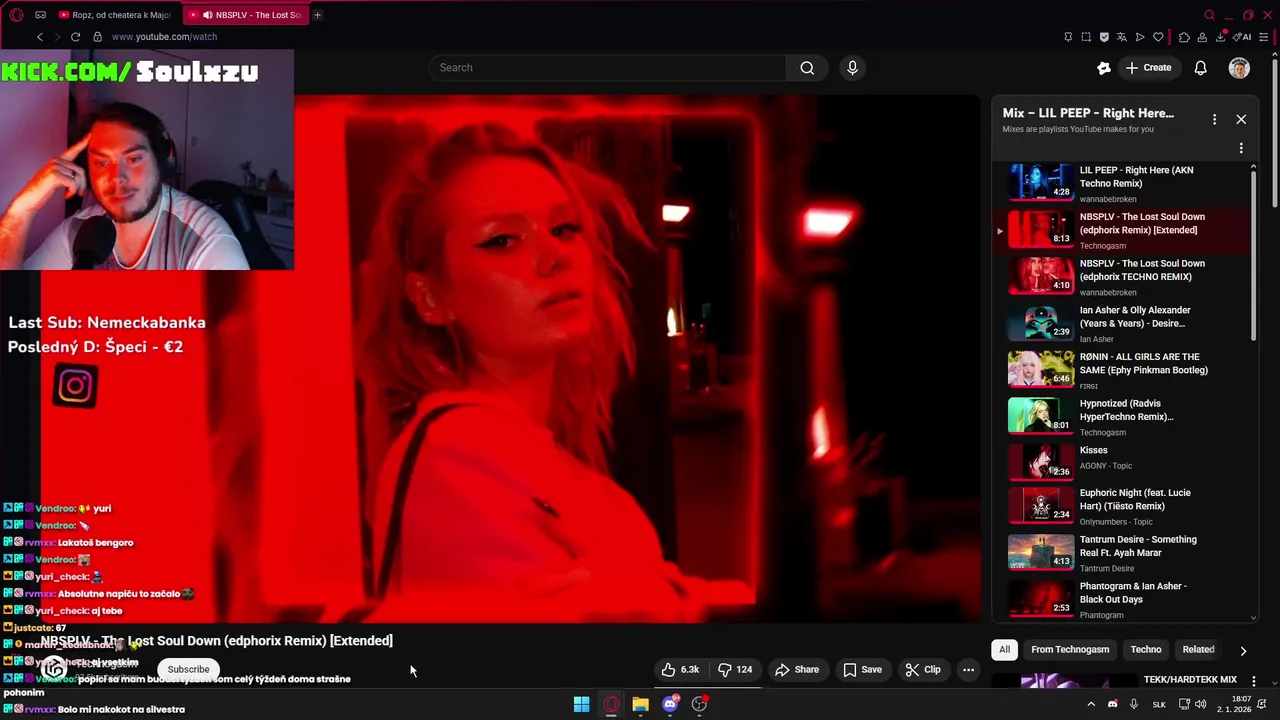Viewport: 1280px width, 720px height.
Task: Click the Subscribe button
Action: point(188,669)
